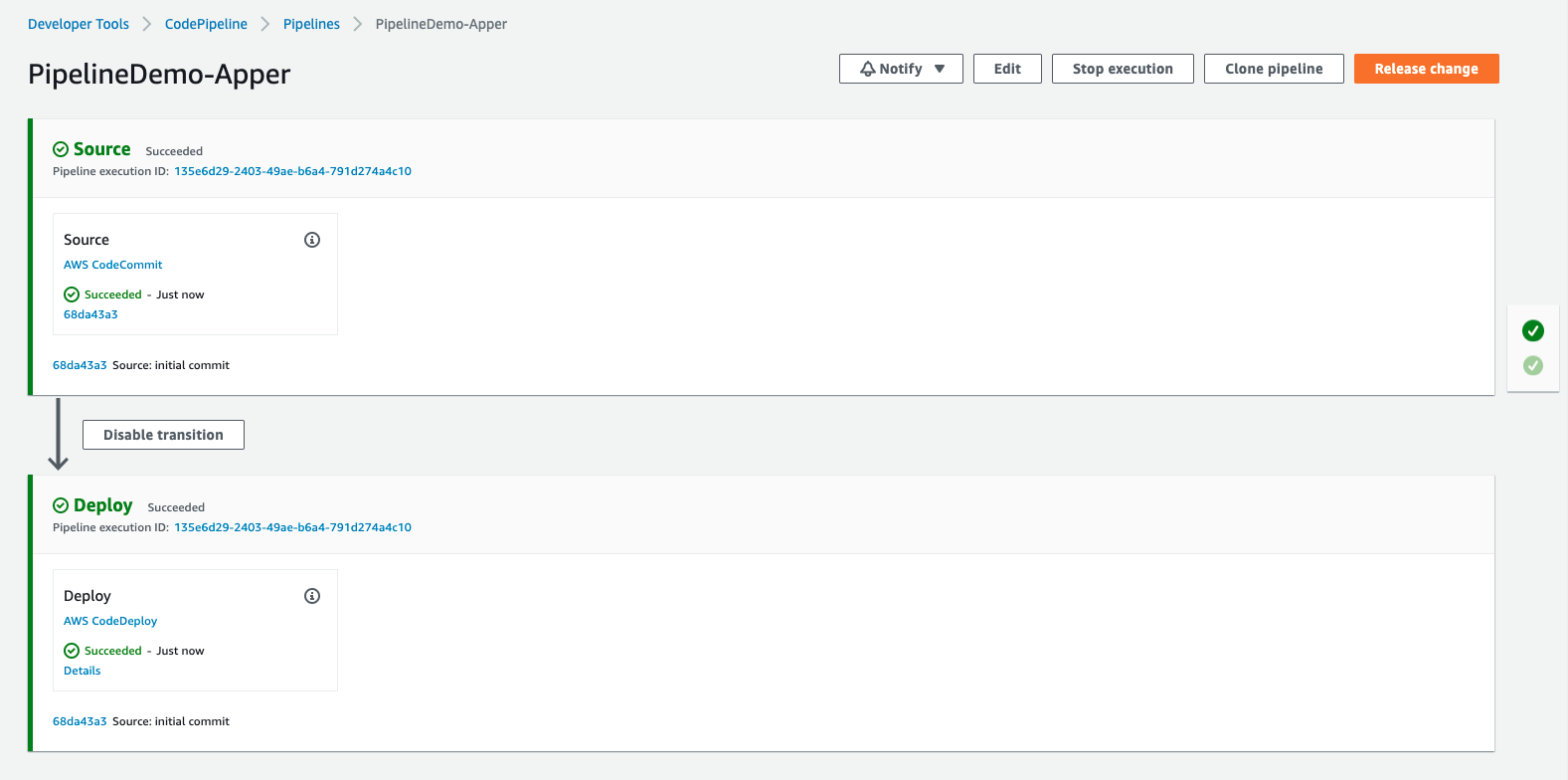Click the Deploy stage indicator in the side navigator
1568x780 pixels.
[1533, 365]
